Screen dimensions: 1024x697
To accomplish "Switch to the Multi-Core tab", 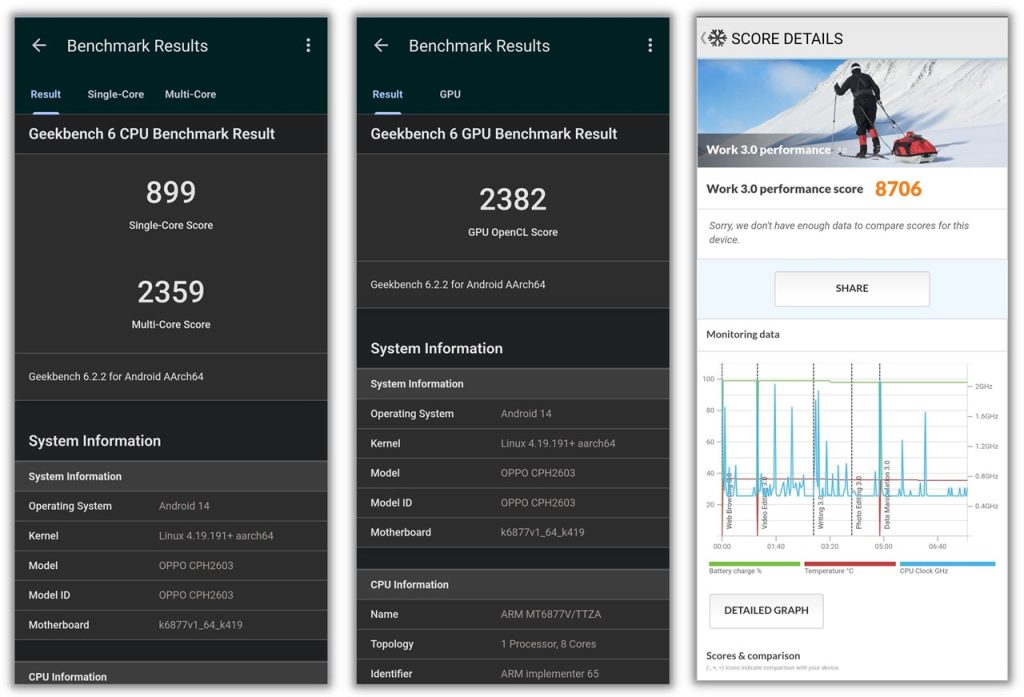I will (x=190, y=94).
